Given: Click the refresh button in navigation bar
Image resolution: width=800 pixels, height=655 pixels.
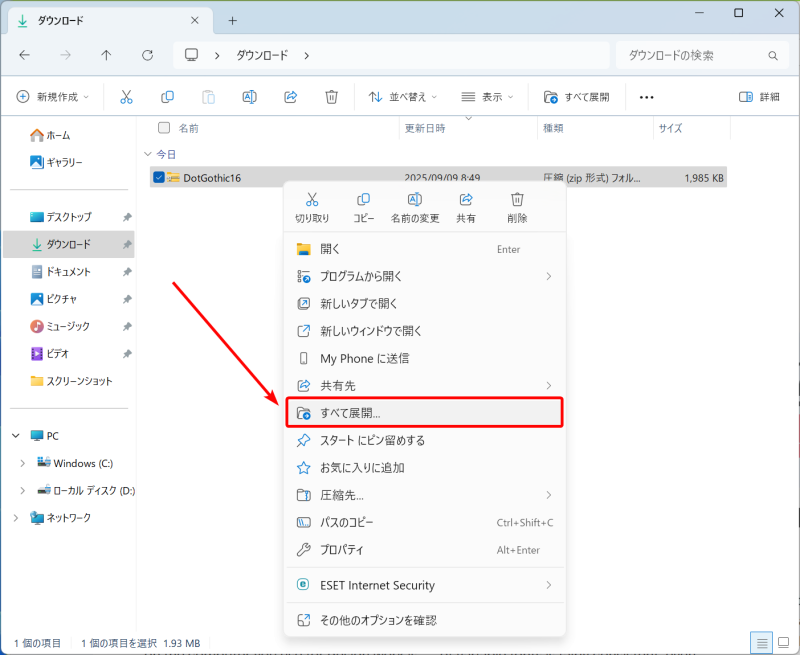Looking at the screenshot, I should pyautogui.click(x=148, y=55).
